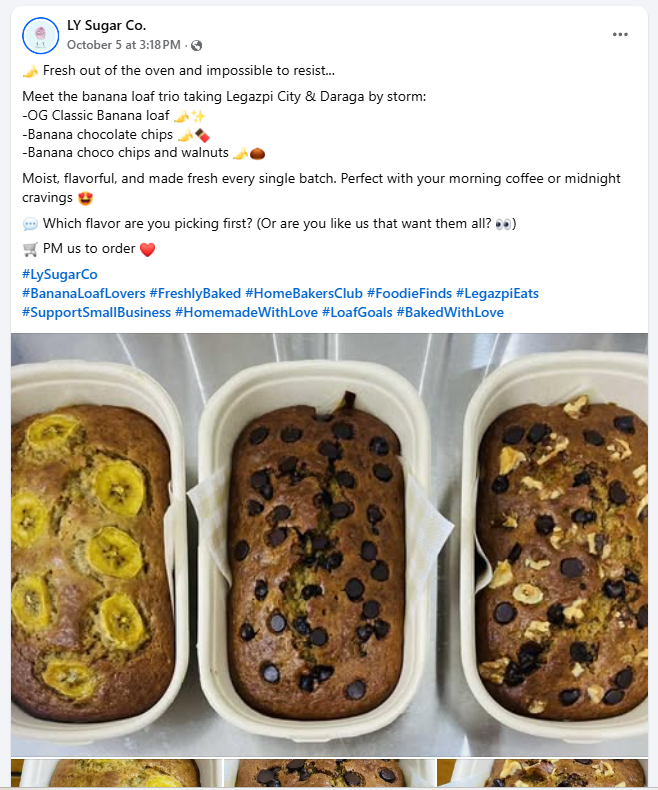Open the bottom-middle chocolate chip thumbnail

[328, 774]
